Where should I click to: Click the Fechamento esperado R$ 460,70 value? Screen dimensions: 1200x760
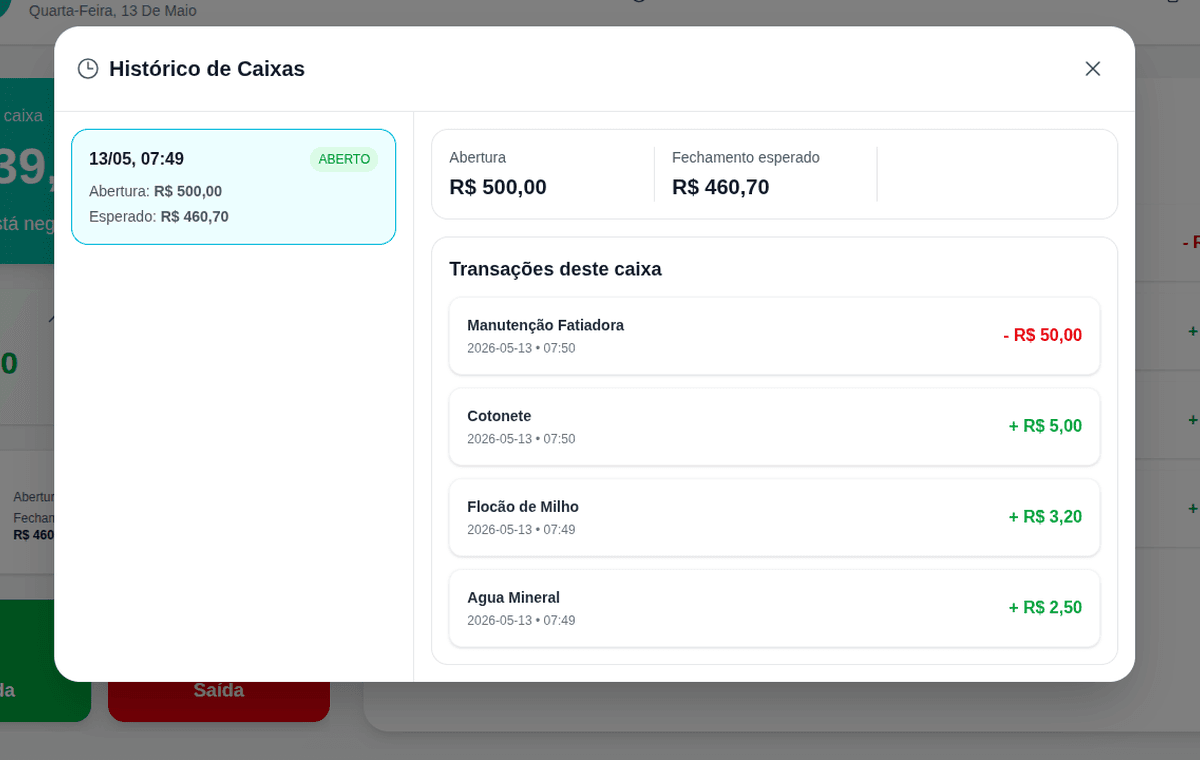(721, 187)
